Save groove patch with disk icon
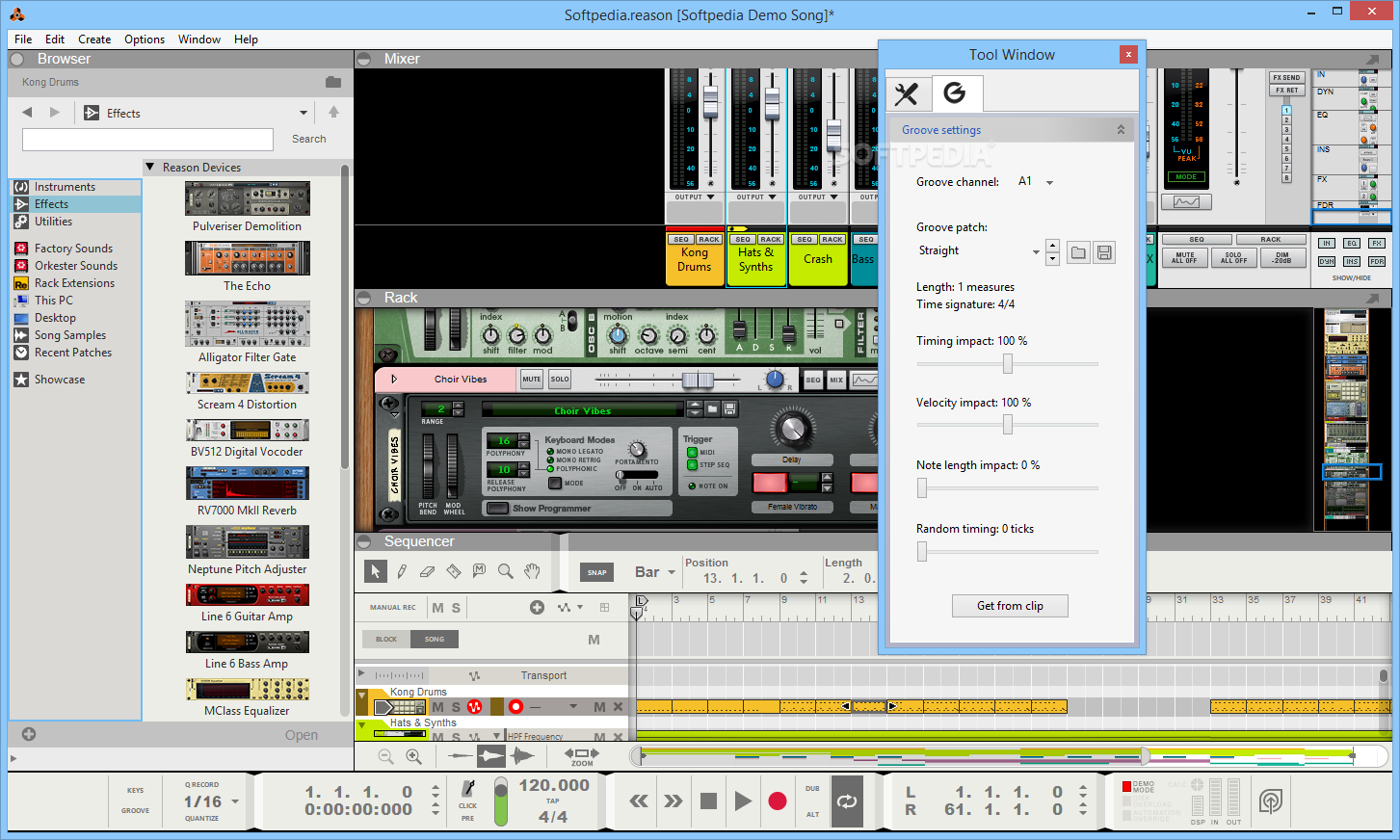This screenshot has width=1400, height=840. point(1104,252)
